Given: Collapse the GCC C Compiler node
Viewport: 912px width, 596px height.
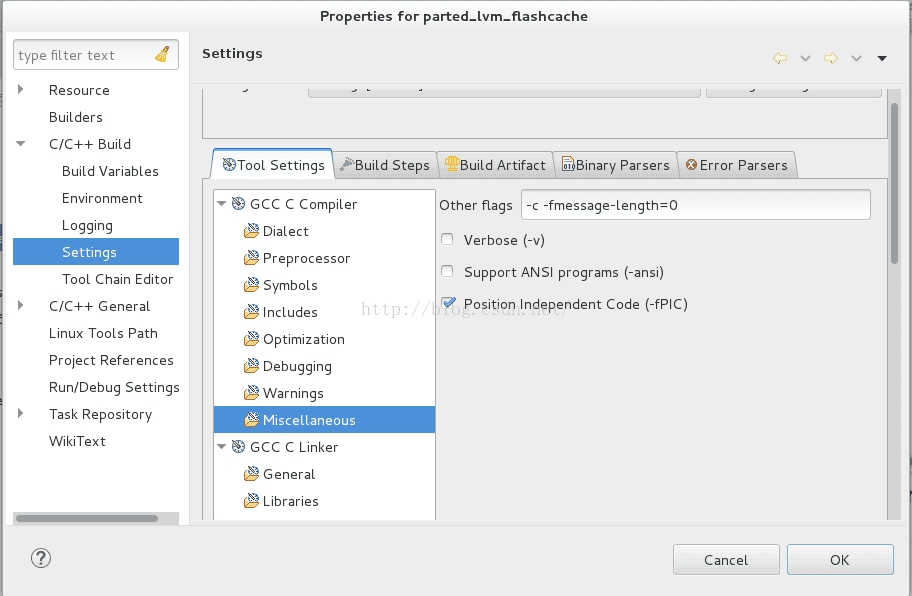Looking at the screenshot, I should tap(222, 204).
